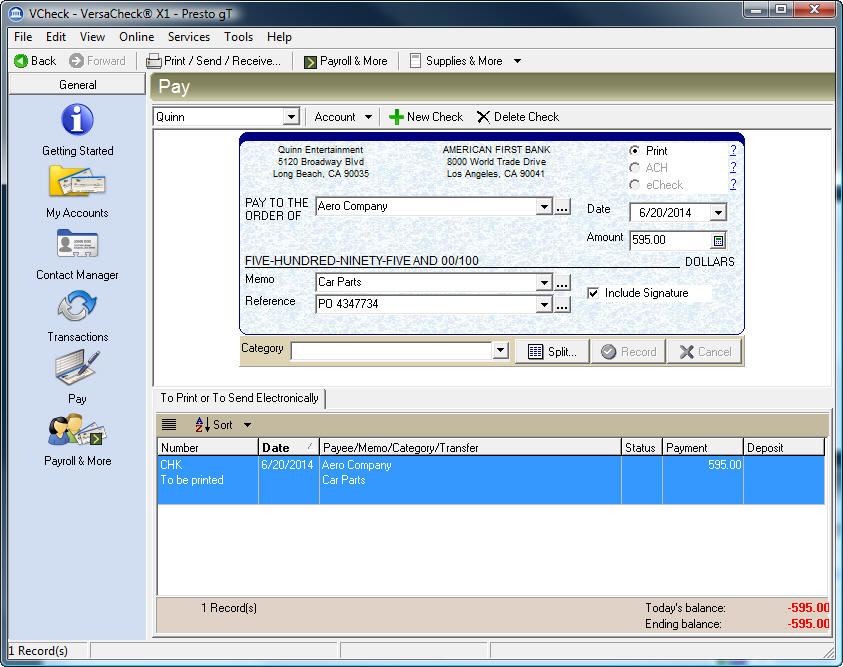Image resolution: width=843 pixels, height=667 pixels.
Task: Select the Pay sidebar icon
Action: pyautogui.click(x=77, y=377)
